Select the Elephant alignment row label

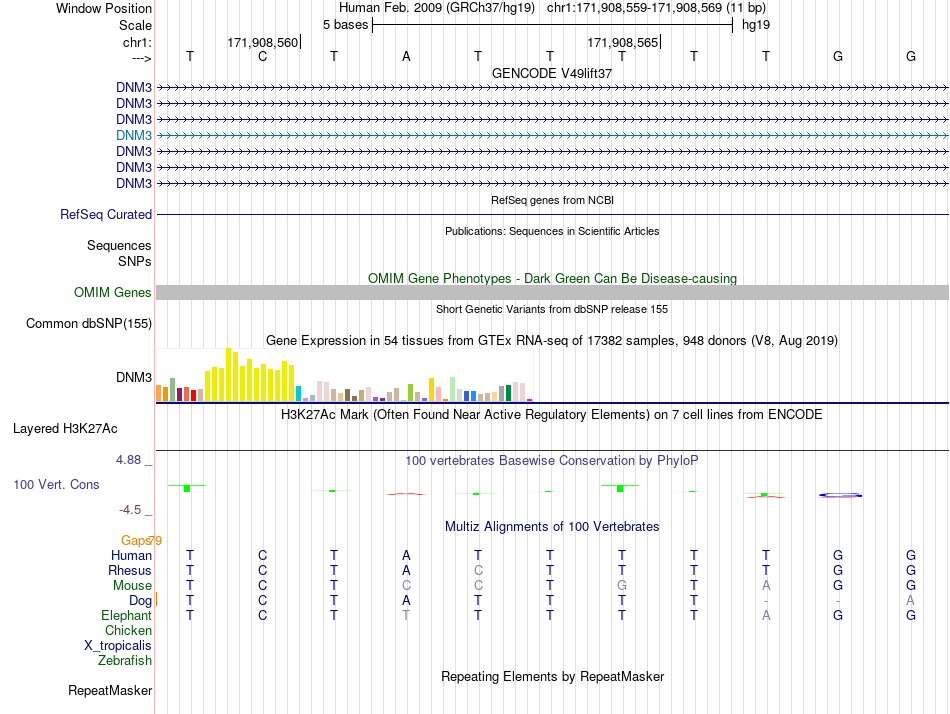pos(127,615)
